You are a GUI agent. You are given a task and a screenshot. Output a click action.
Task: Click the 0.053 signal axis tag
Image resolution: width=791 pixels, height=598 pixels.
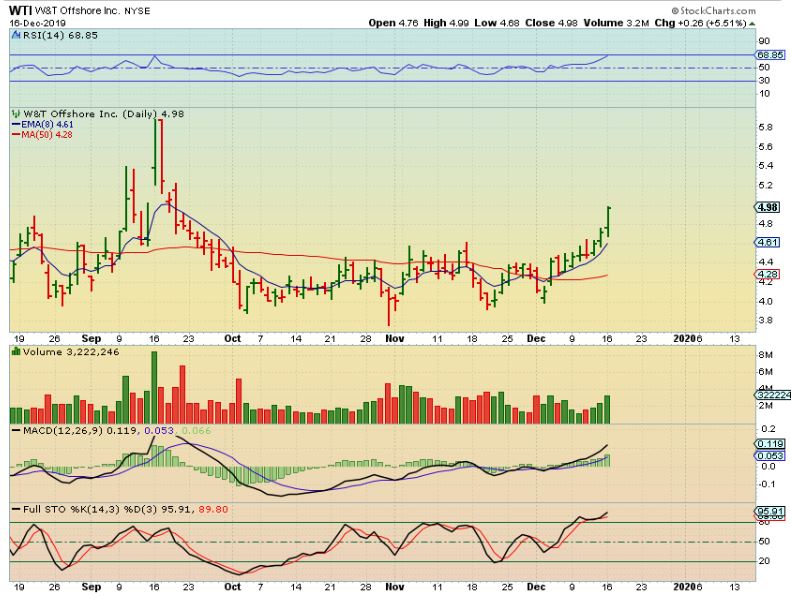[770, 456]
